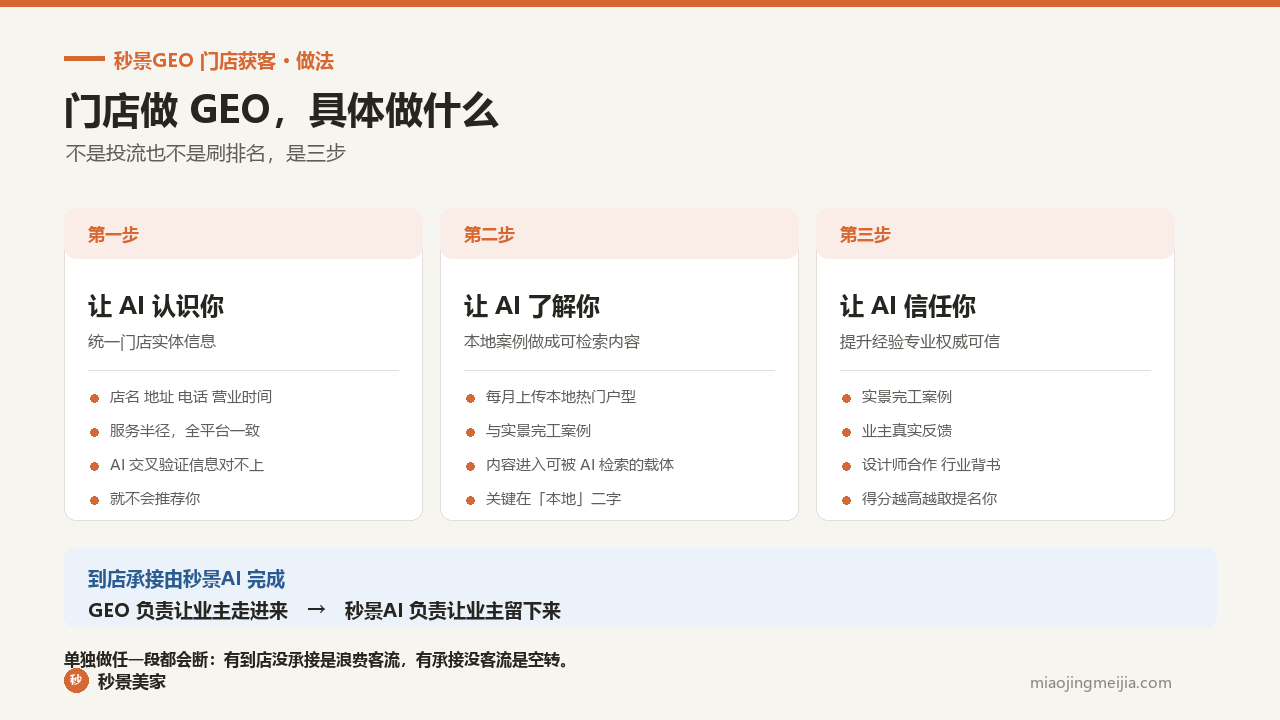The height and width of the screenshot is (720, 1280).
Task: Click the subtitle 不是投流也不是刷排名，是三步
Action: coord(205,154)
